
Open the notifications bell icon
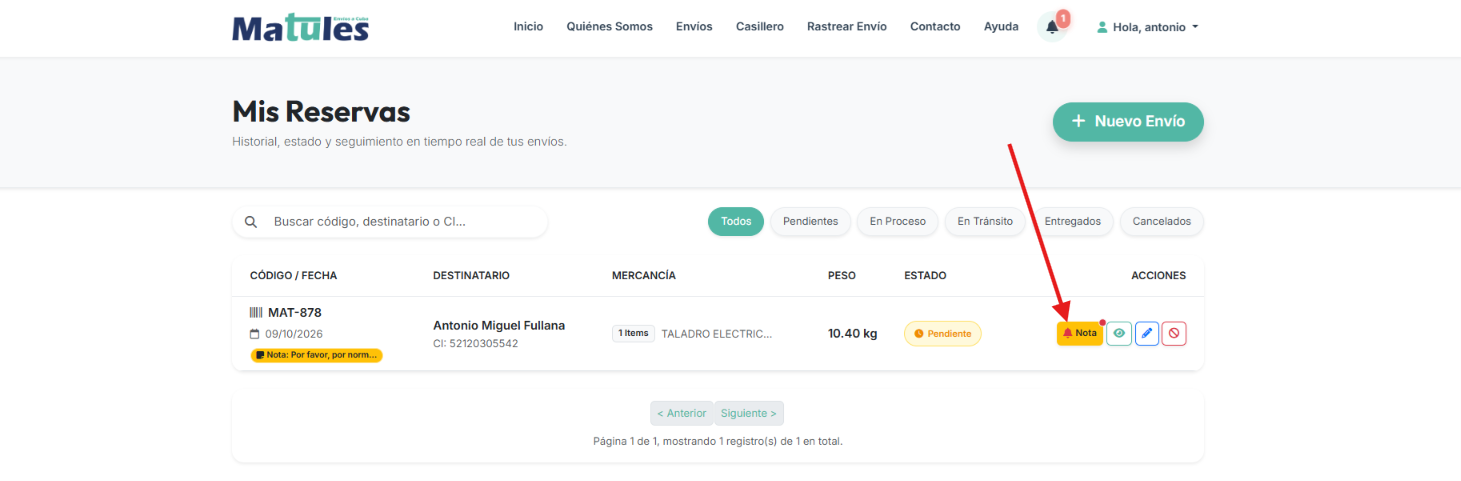tap(1052, 27)
